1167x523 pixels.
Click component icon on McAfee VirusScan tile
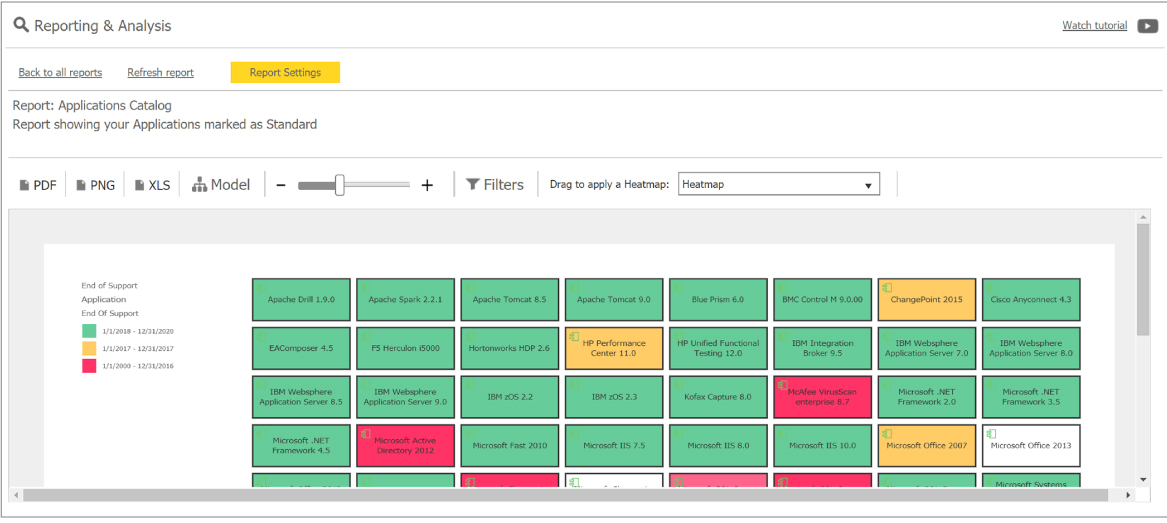point(782,385)
